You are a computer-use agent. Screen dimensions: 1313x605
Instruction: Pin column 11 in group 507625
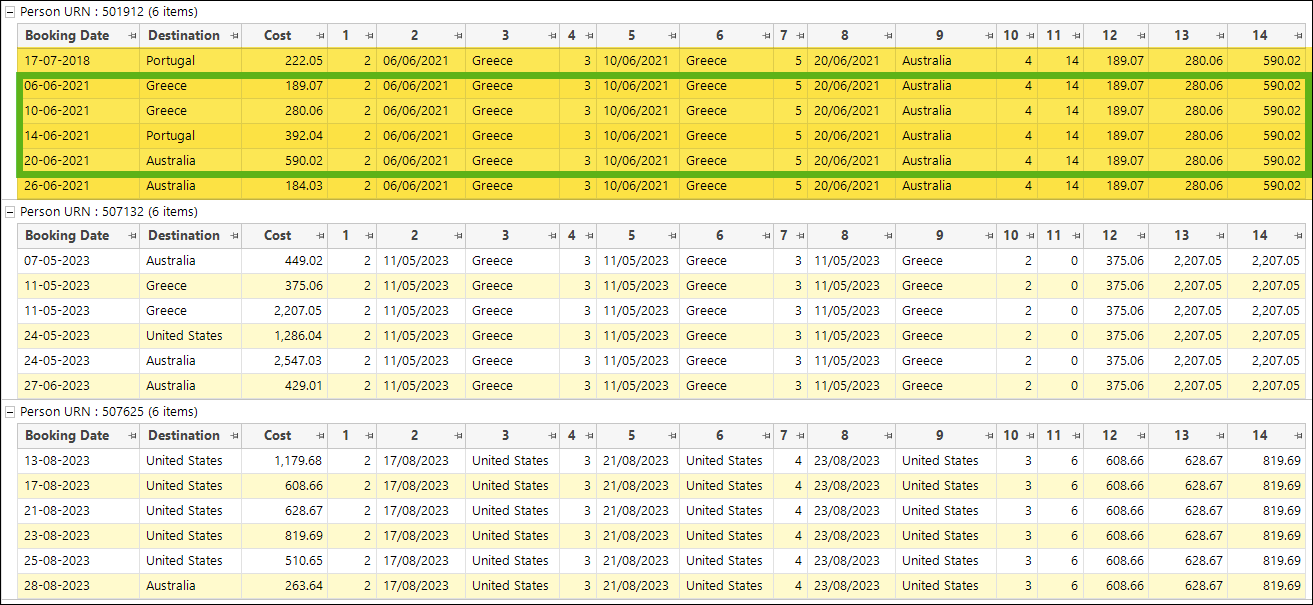click(1076, 436)
